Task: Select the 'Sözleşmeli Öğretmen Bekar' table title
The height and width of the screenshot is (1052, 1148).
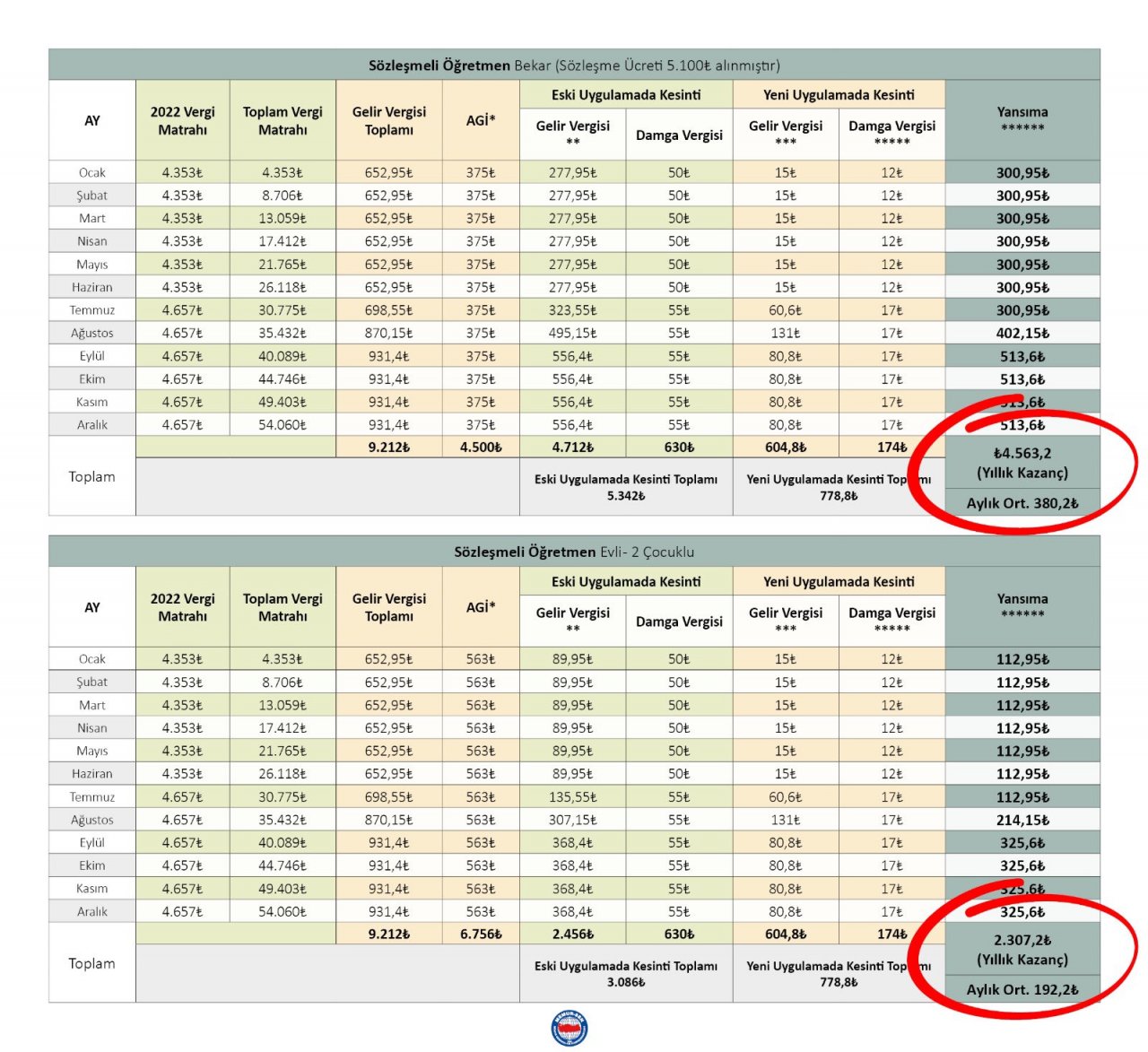Action: (574, 65)
